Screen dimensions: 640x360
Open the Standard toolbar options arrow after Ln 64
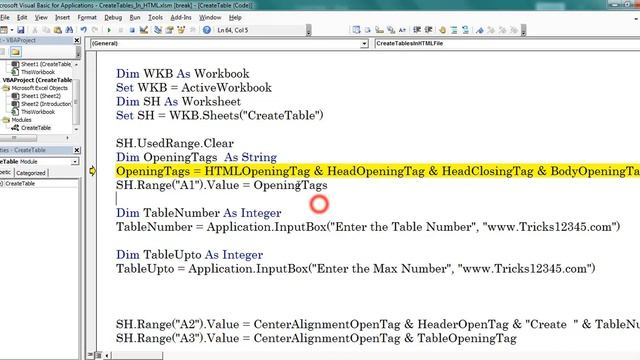point(309,30)
